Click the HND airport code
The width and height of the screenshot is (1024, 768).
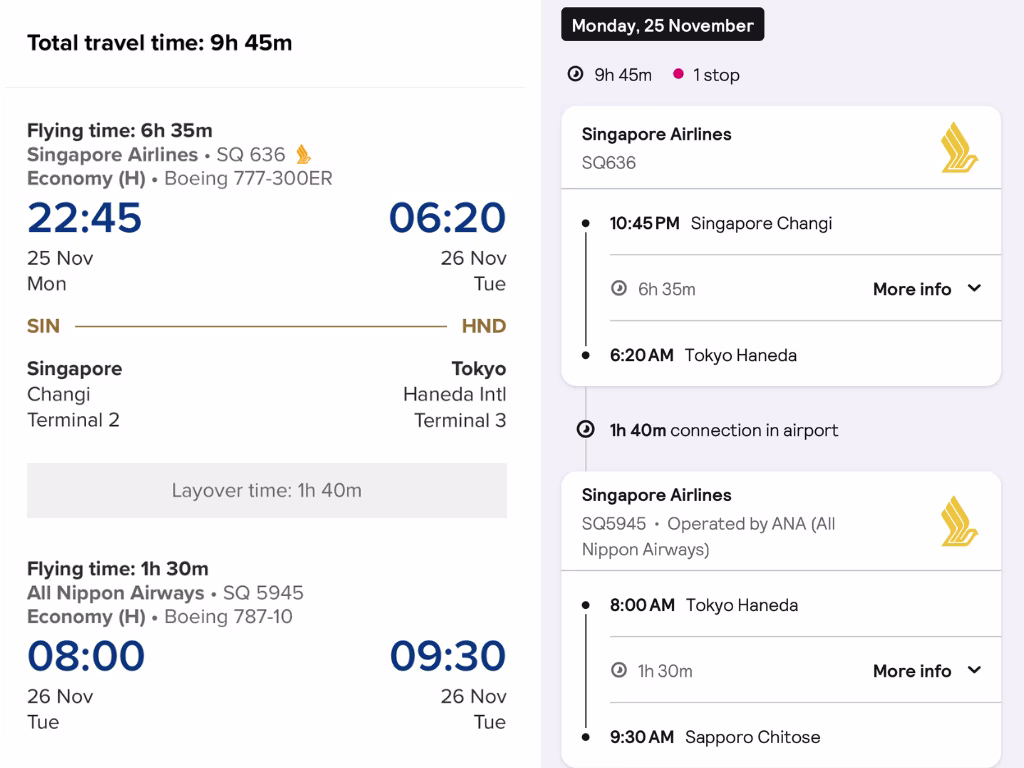pos(484,326)
